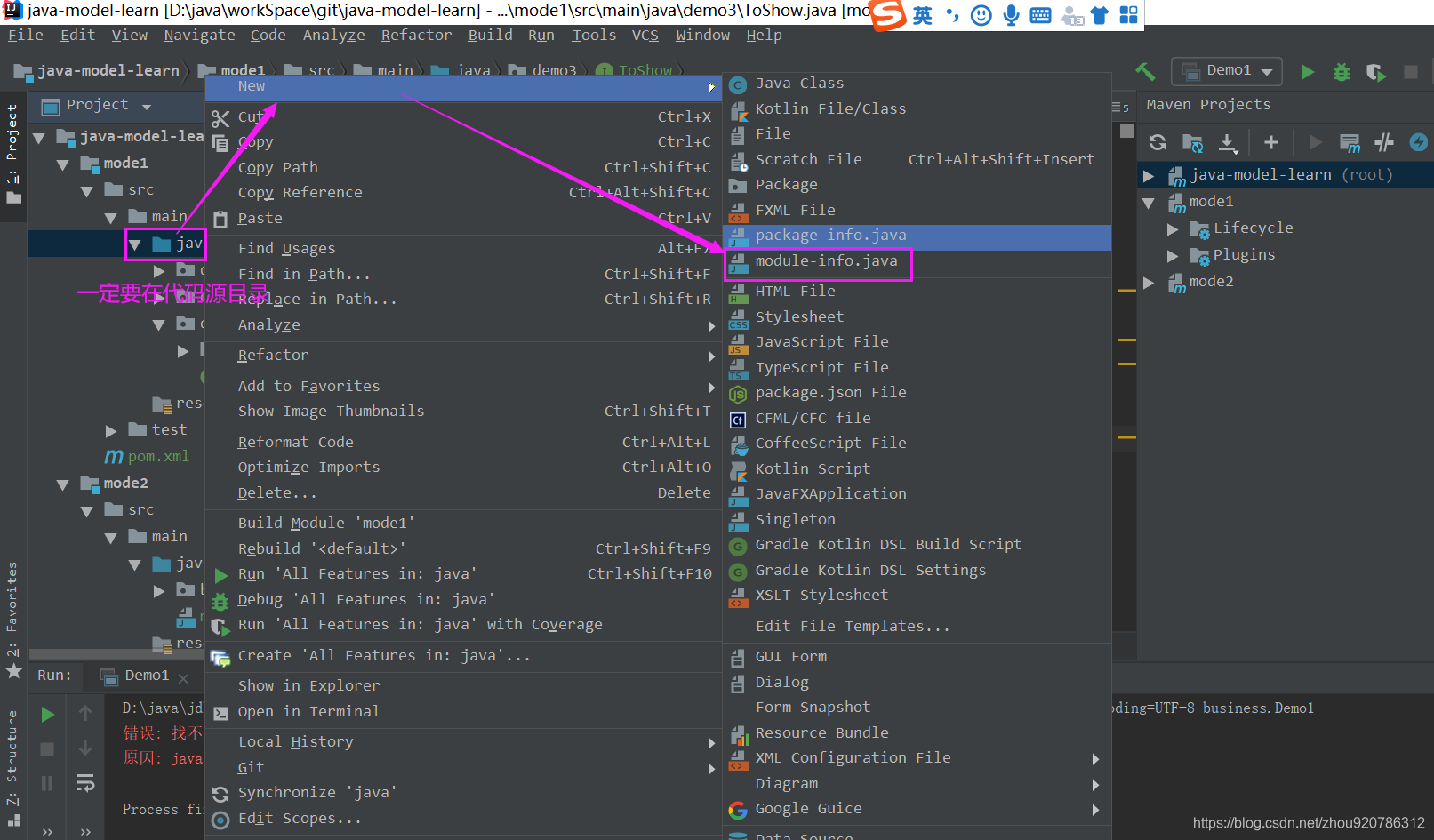Click Show in Explorer
The height and width of the screenshot is (840, 1434).
[x=462, y=685]
